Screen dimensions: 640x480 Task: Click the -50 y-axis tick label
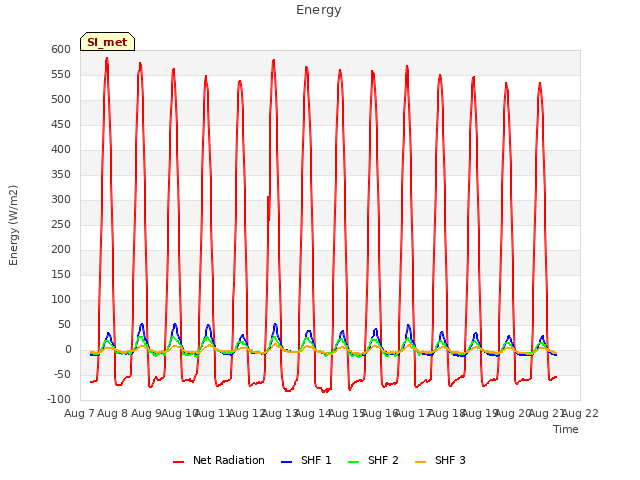point(62,375)
